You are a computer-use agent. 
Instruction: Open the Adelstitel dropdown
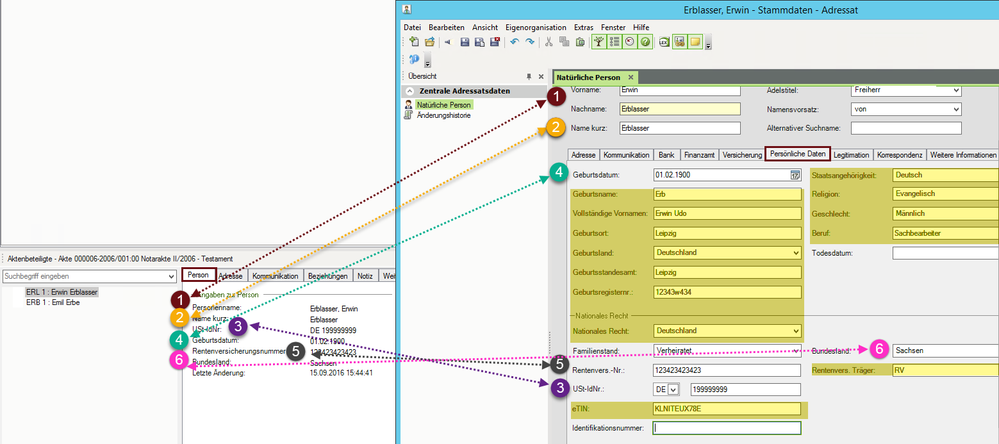pyautogui.click(x=955, y=90)
